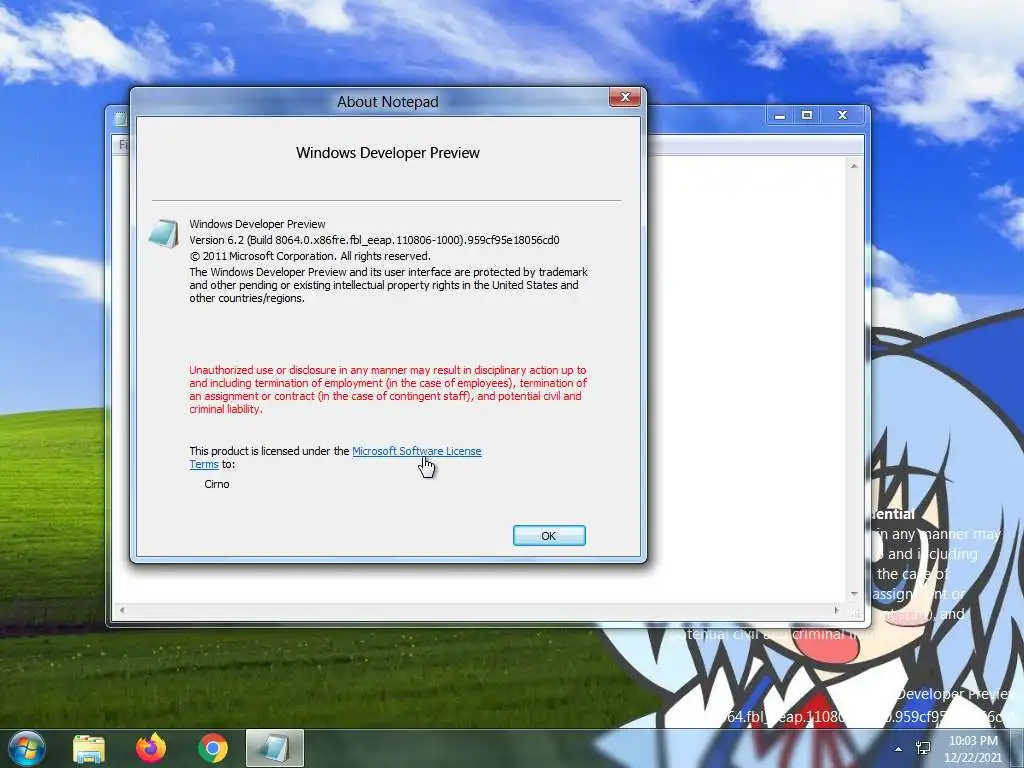Minimize the Notepad window
The width and height of the screenshot is (1024, 768).
[780, 116]
